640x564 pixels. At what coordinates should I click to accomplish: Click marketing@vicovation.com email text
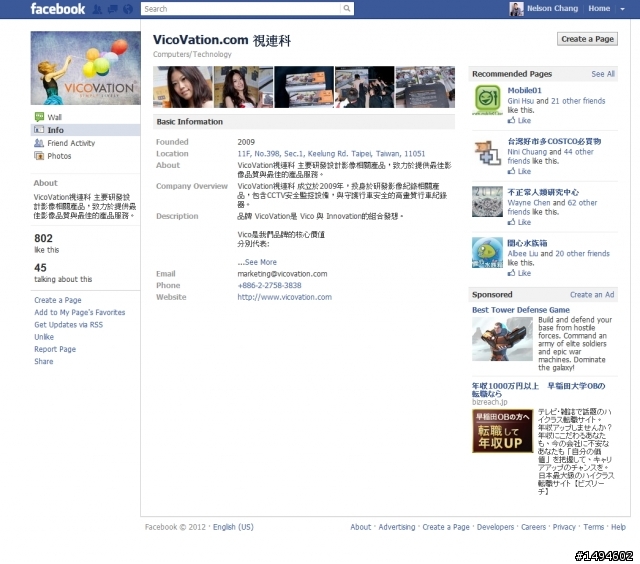[x=282, y=274]
